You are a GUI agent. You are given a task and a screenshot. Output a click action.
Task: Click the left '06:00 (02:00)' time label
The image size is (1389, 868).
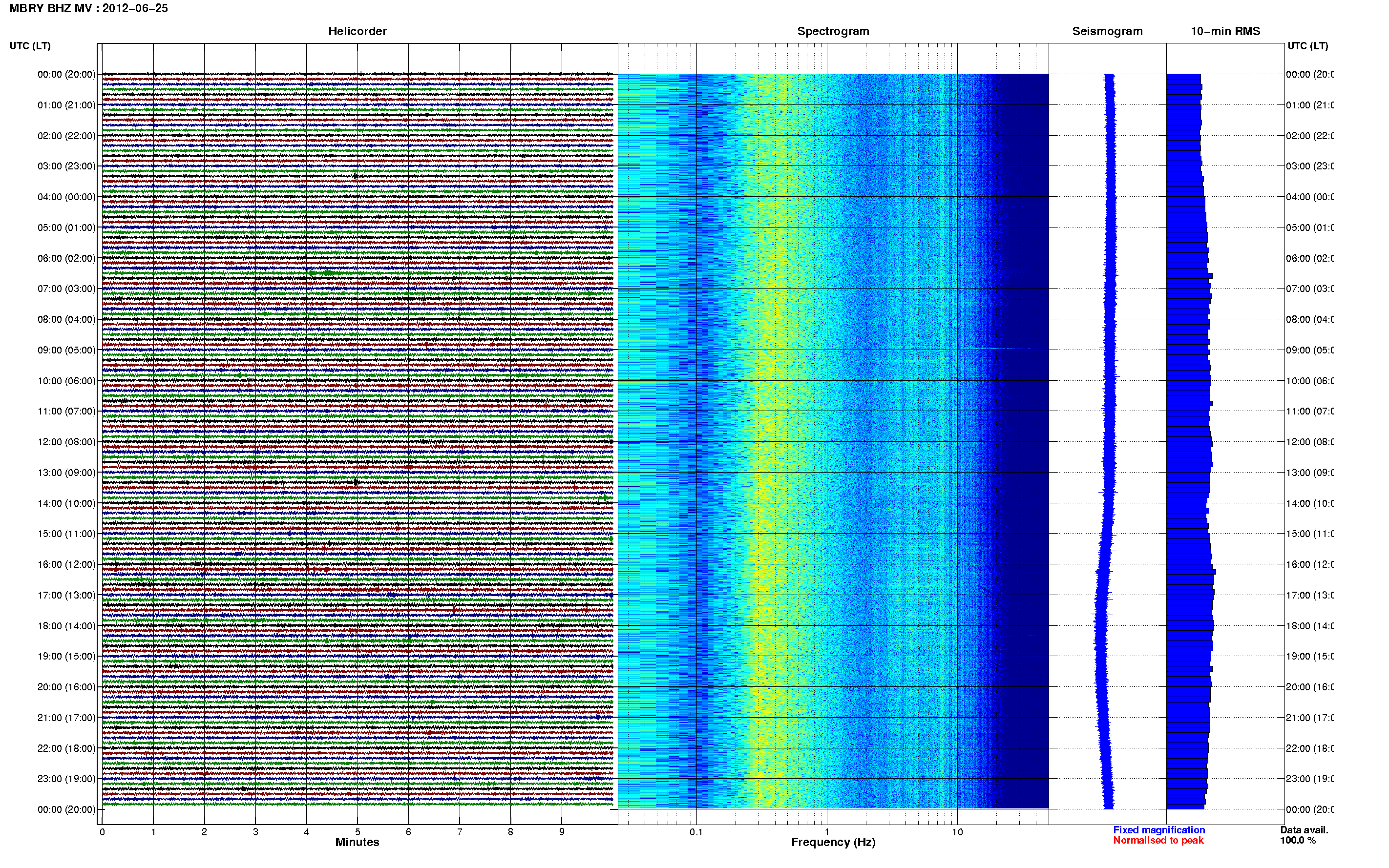[x=66, y=258]
